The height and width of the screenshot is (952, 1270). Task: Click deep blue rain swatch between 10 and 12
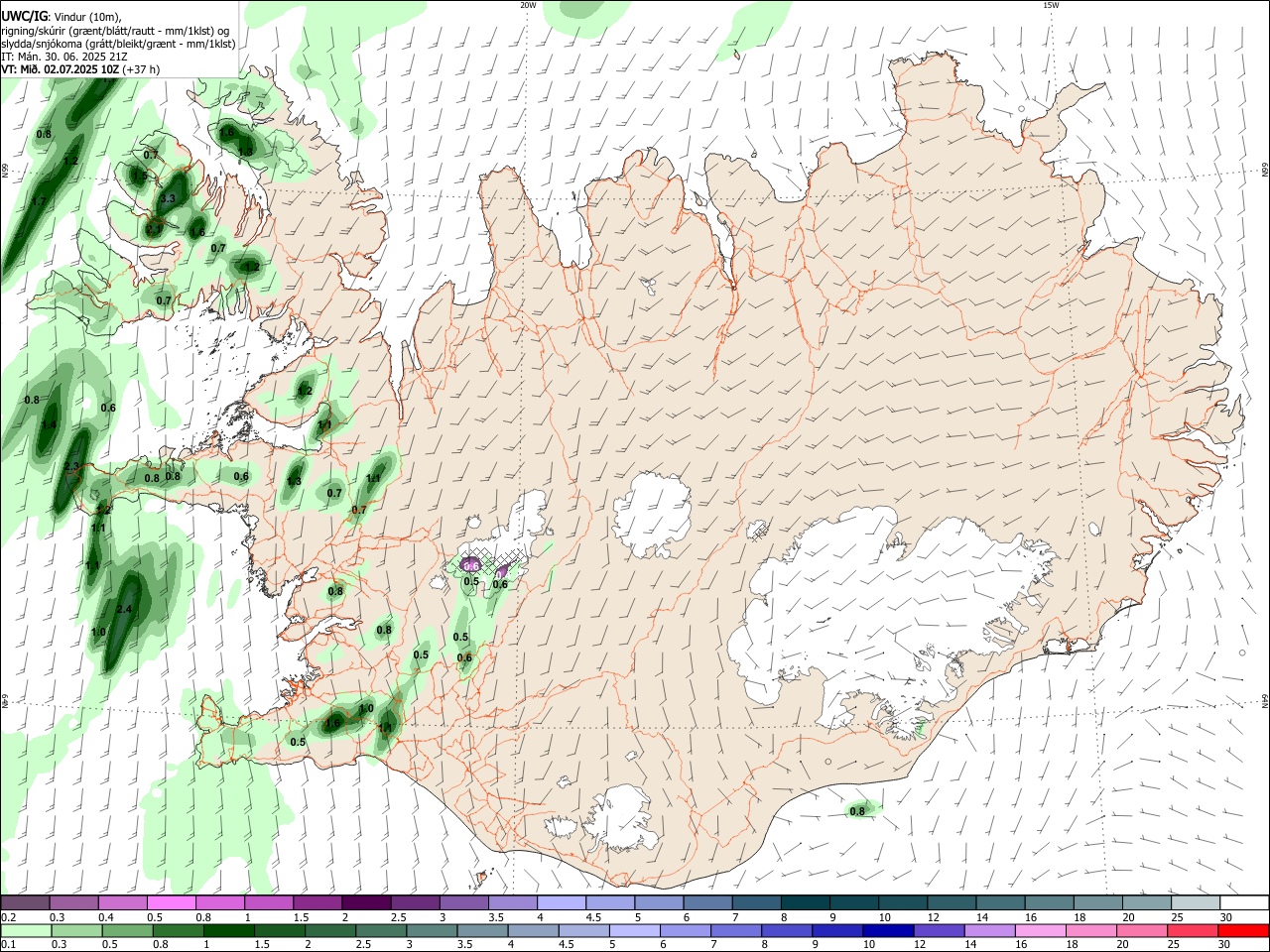pos(888,931)
